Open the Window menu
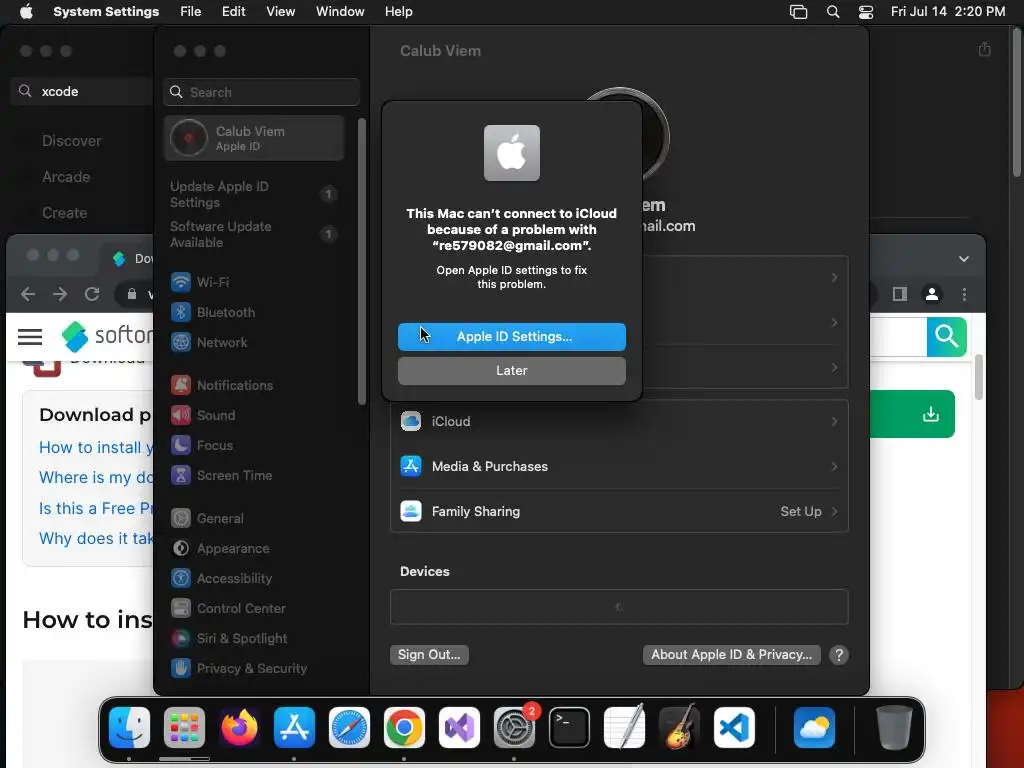Viewport: 1024px width, 768px height. (x=340, y=12)
